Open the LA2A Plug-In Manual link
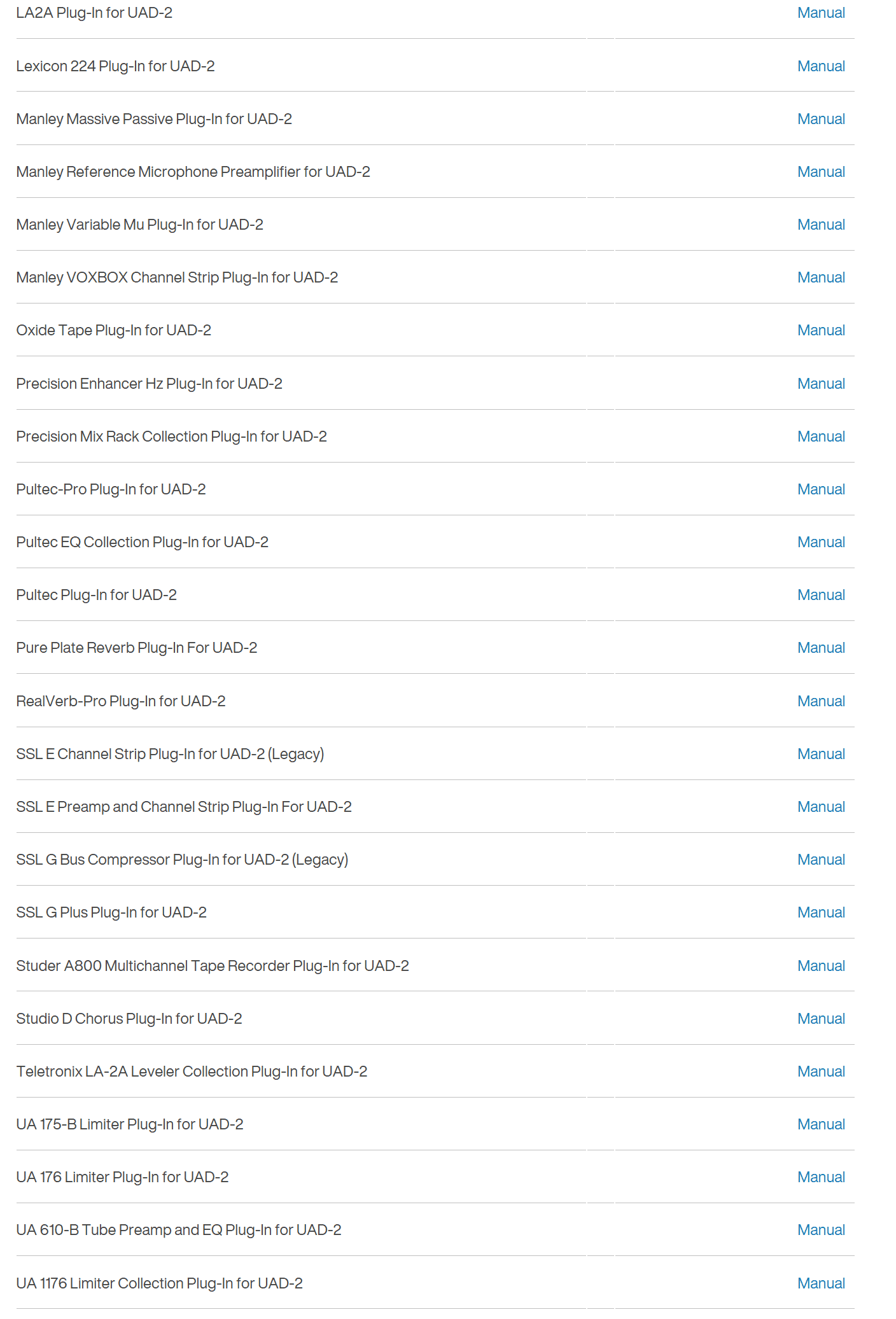Image resolution: width=896 pixels, height=1319 pixels. [x=821, y=13]
